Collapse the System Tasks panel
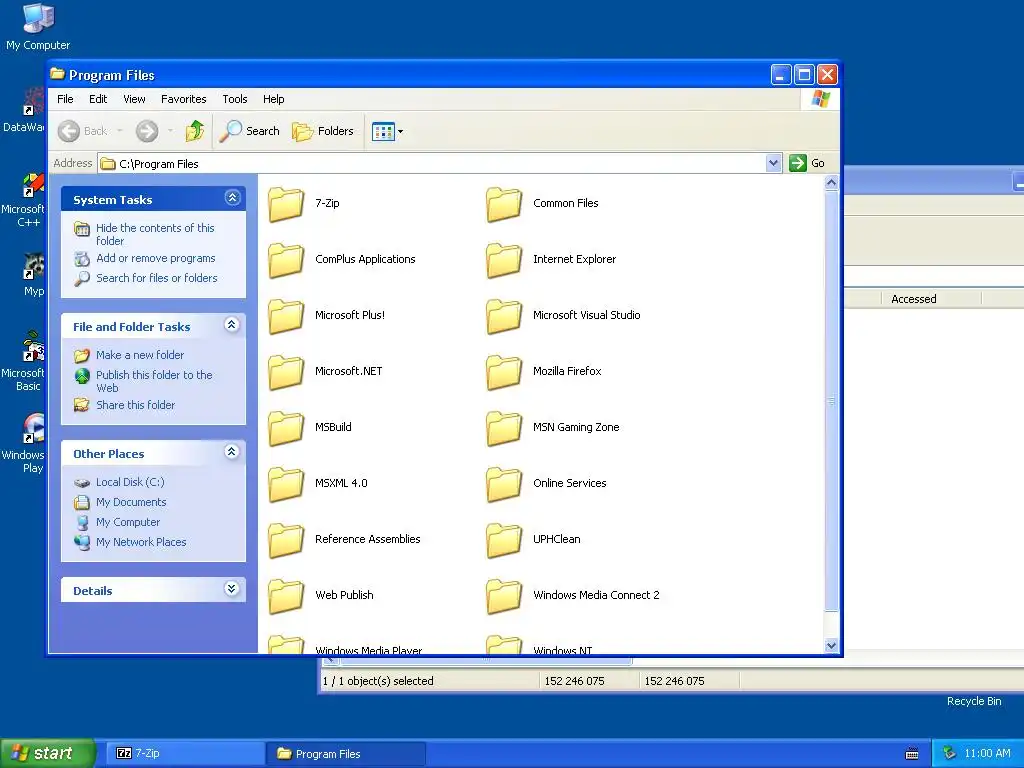This screenshot has width=1024, height=768. coord(232,198)
